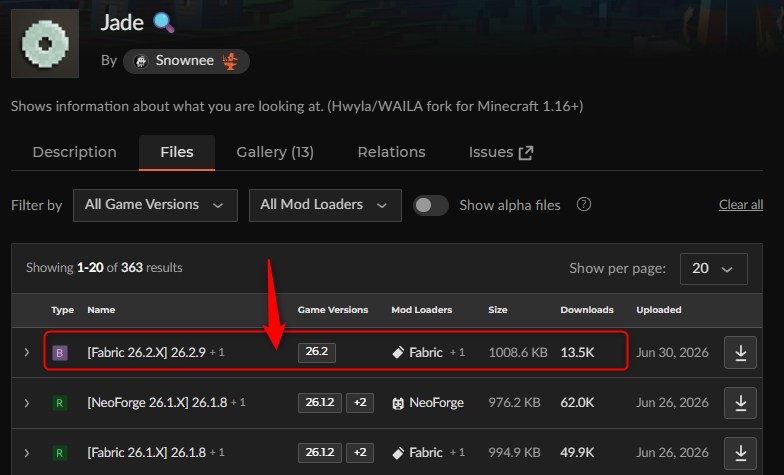Download the Fabric 26.1.X 26.1.8 file
The width and height of the screenshot is (784, 475).
740,453
